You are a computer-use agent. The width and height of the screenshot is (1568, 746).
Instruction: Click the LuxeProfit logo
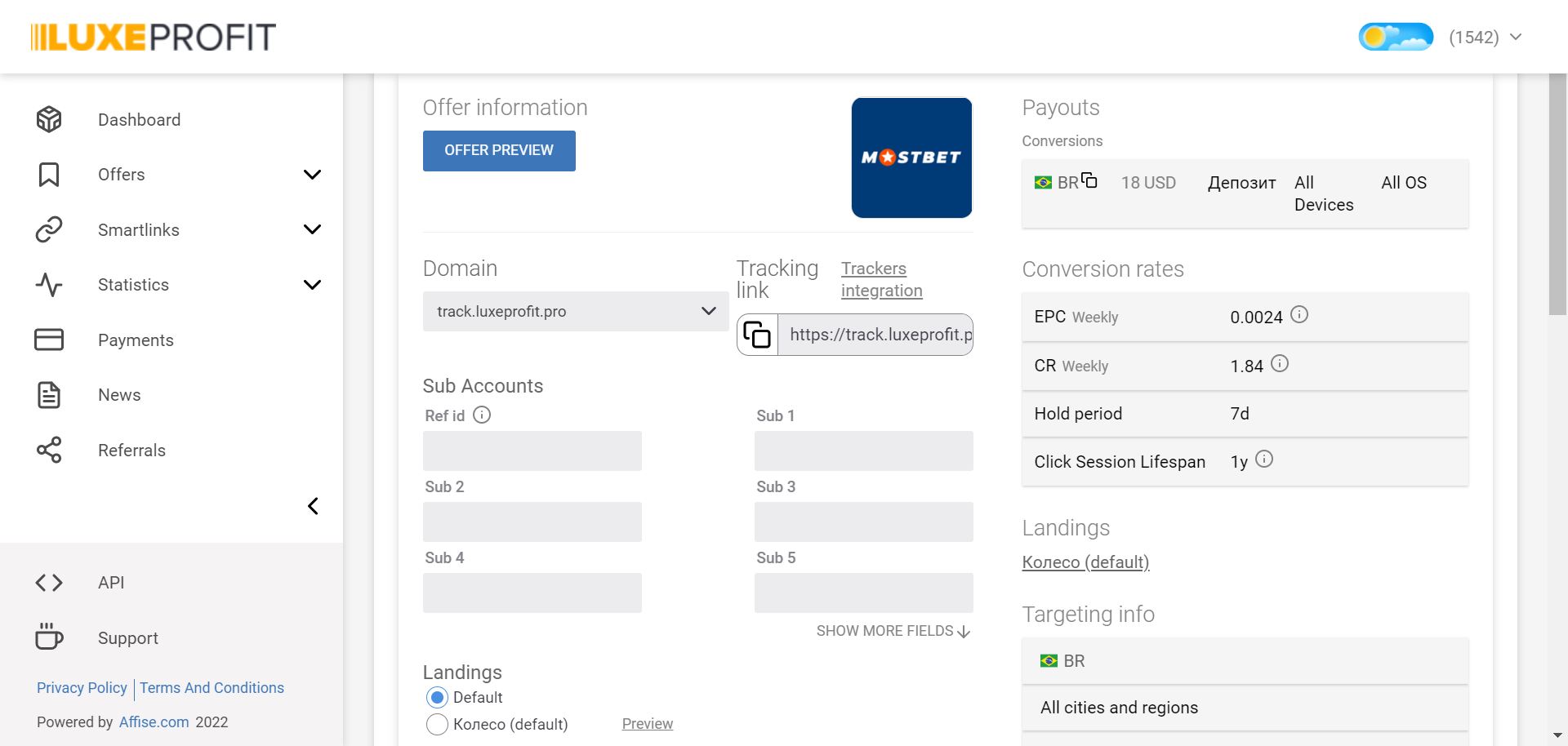pos(153,37)
